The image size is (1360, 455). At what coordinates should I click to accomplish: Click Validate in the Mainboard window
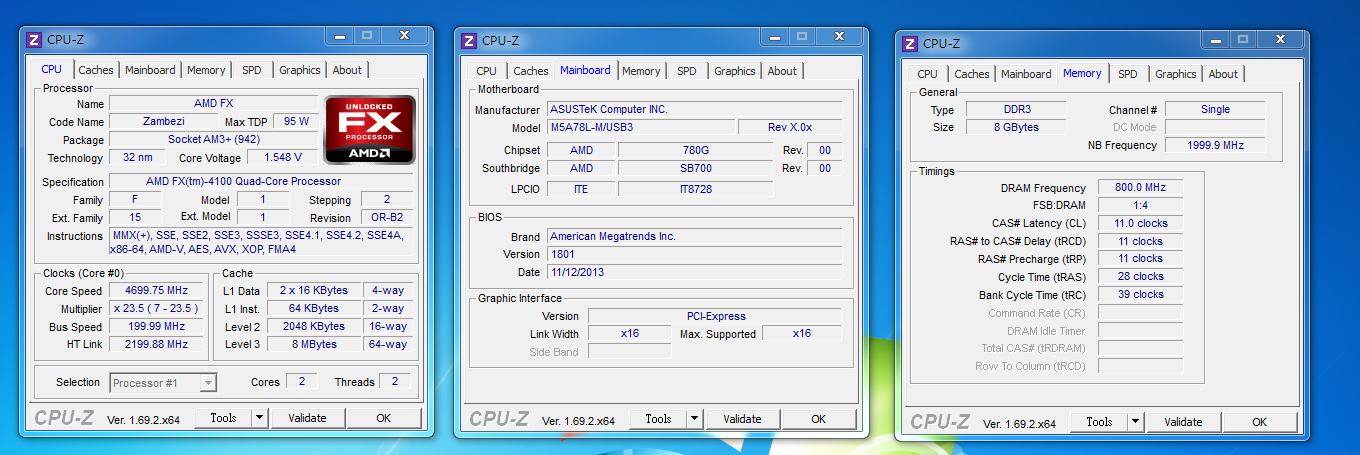click(x=743, y=419)
